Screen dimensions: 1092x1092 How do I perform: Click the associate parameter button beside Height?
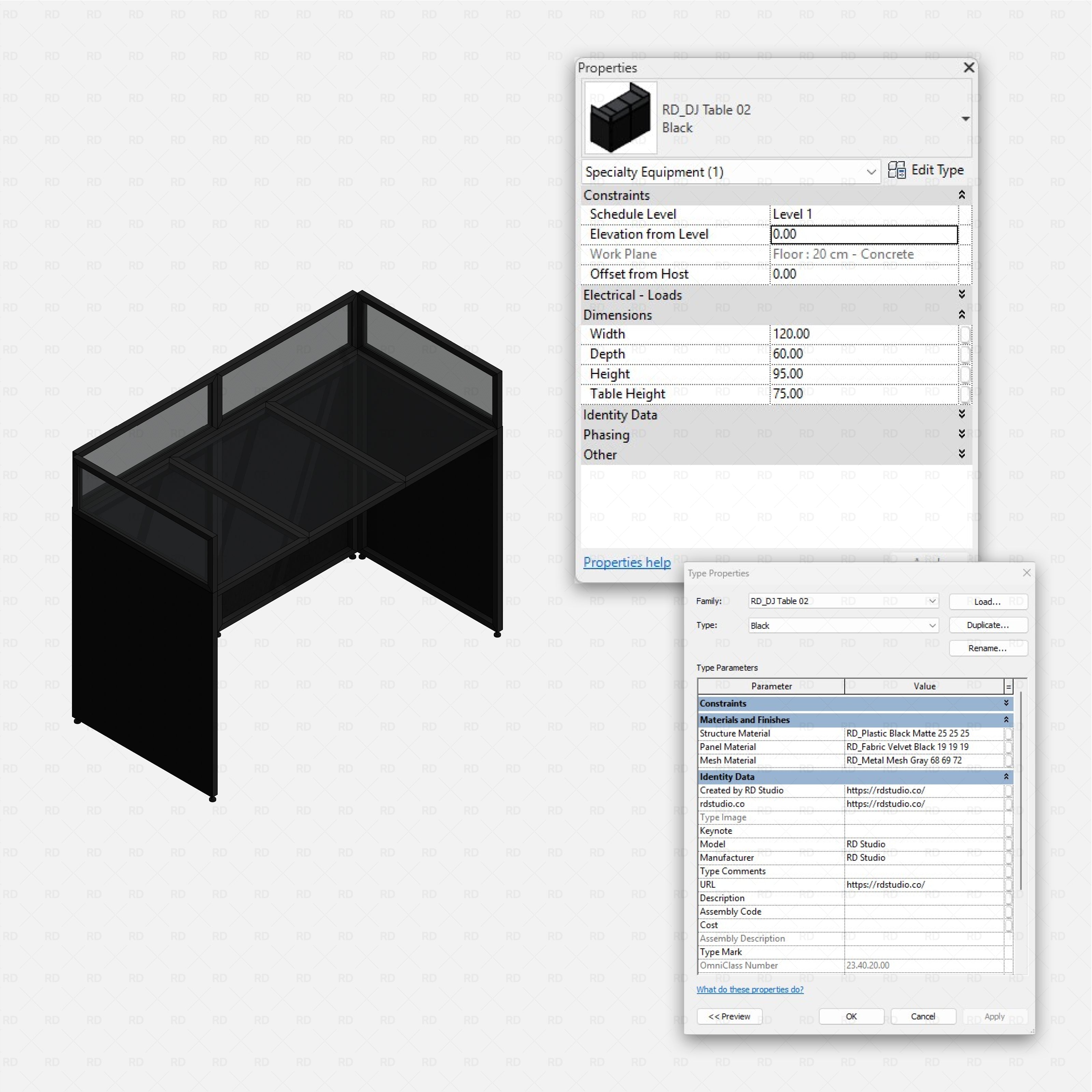click(x=965, y=374)
